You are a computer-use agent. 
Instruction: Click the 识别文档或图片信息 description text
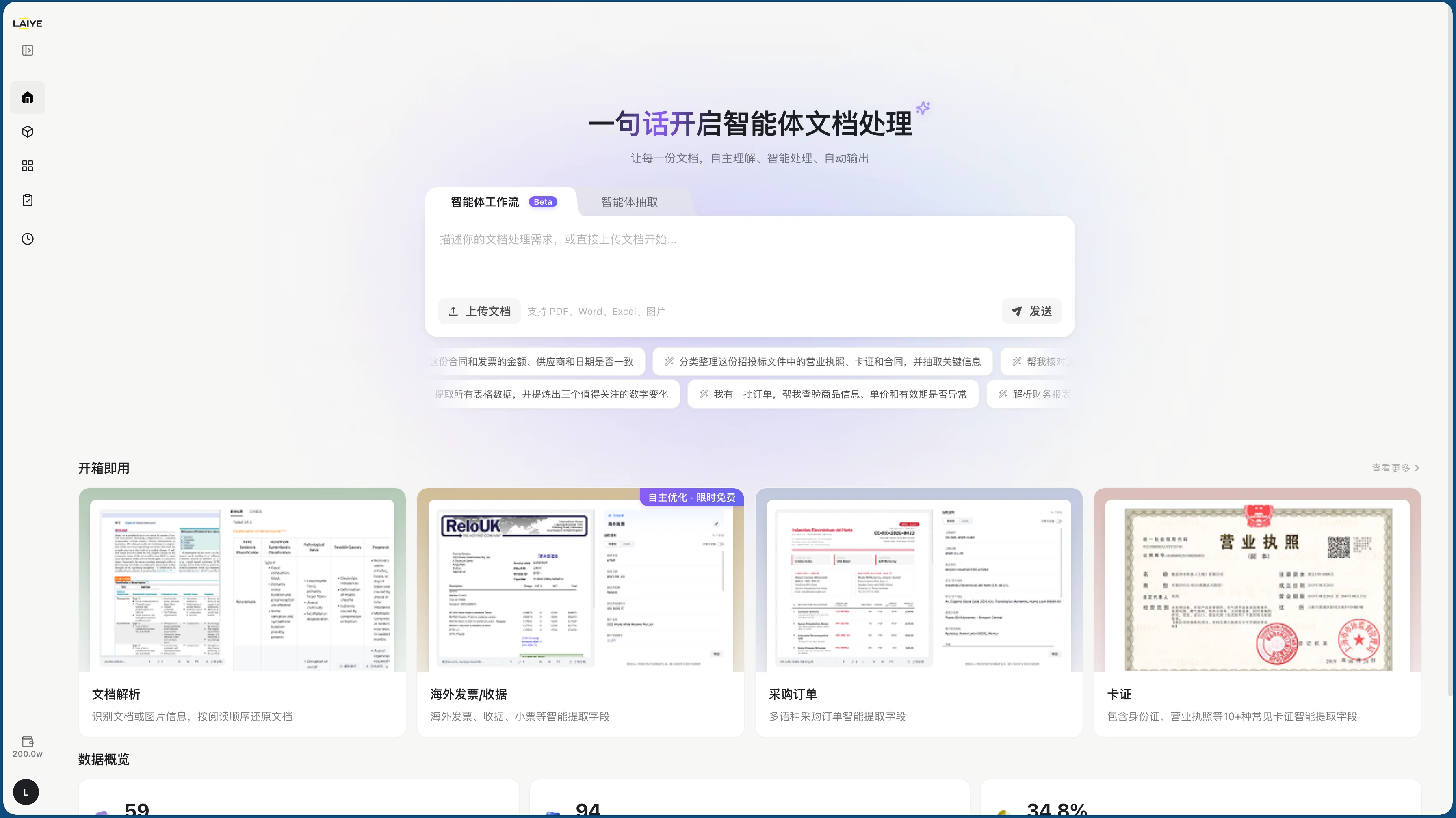[192, 716]
